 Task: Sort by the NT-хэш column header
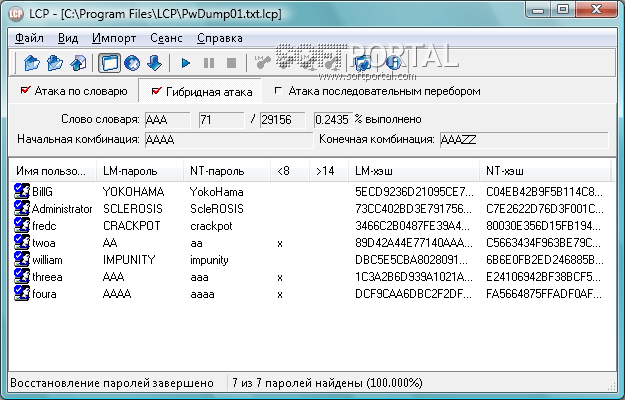click(545, 171)
